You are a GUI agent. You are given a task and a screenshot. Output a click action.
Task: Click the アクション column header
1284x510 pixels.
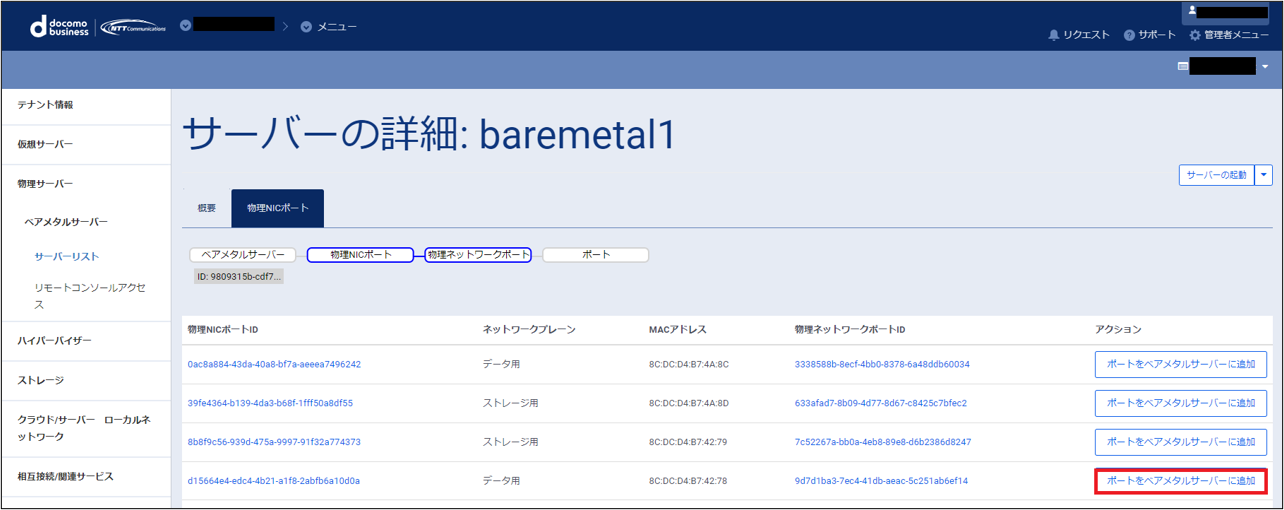coord(1118,330)
